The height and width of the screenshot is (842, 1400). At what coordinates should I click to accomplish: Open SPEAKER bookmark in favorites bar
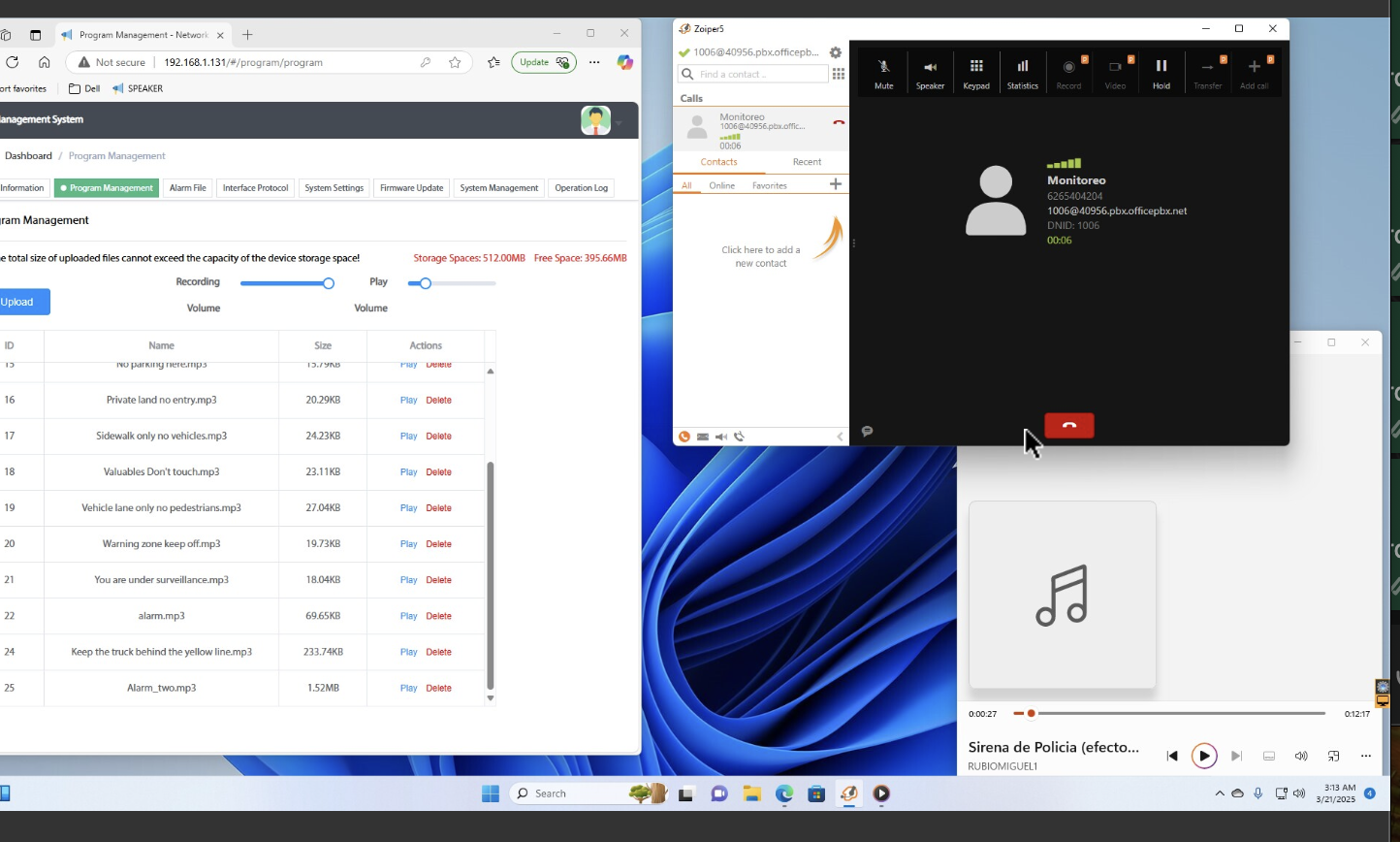pyautogui.click(x=138, y=88)
